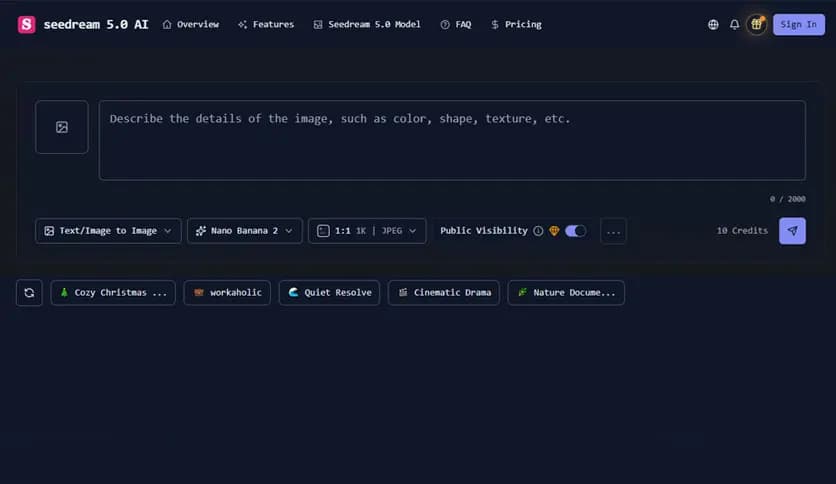
Task: Open the Pricing page
Action: (x=516, y=25)
